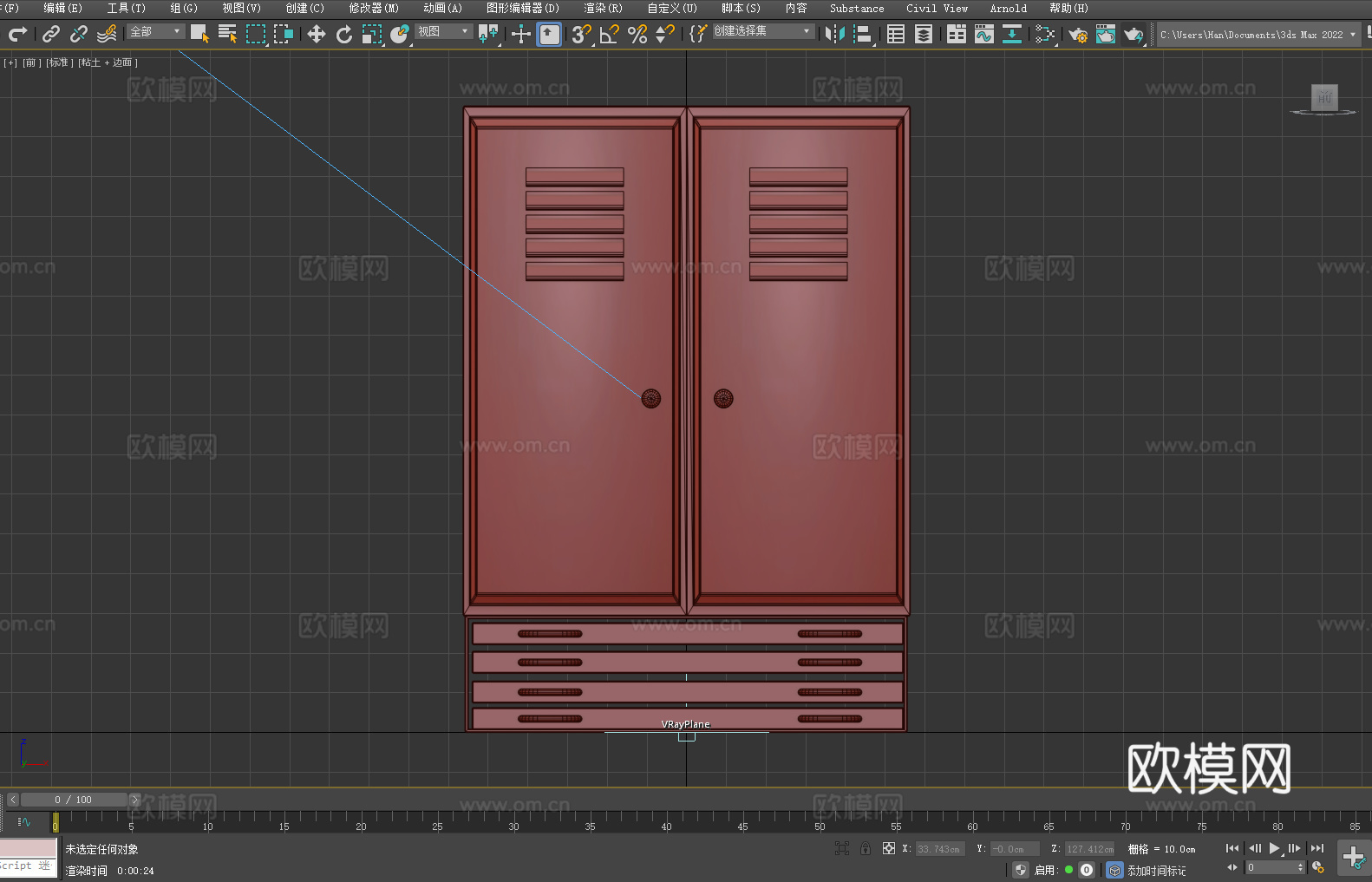1372x882 pixels.
Task: Open Render Setup teapot-gear icon
Action: tap(1078, 34)
